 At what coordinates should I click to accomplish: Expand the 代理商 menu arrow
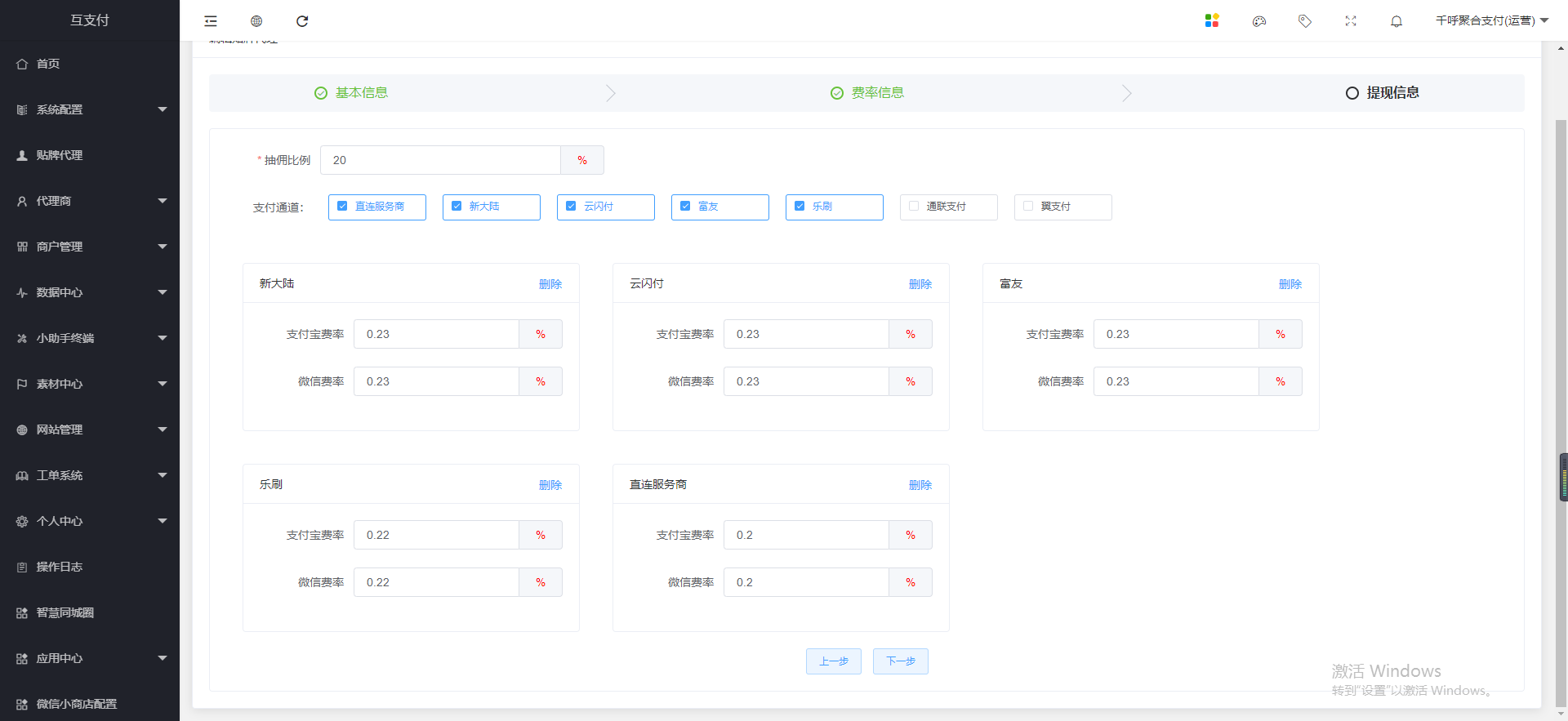click(163, 201)
